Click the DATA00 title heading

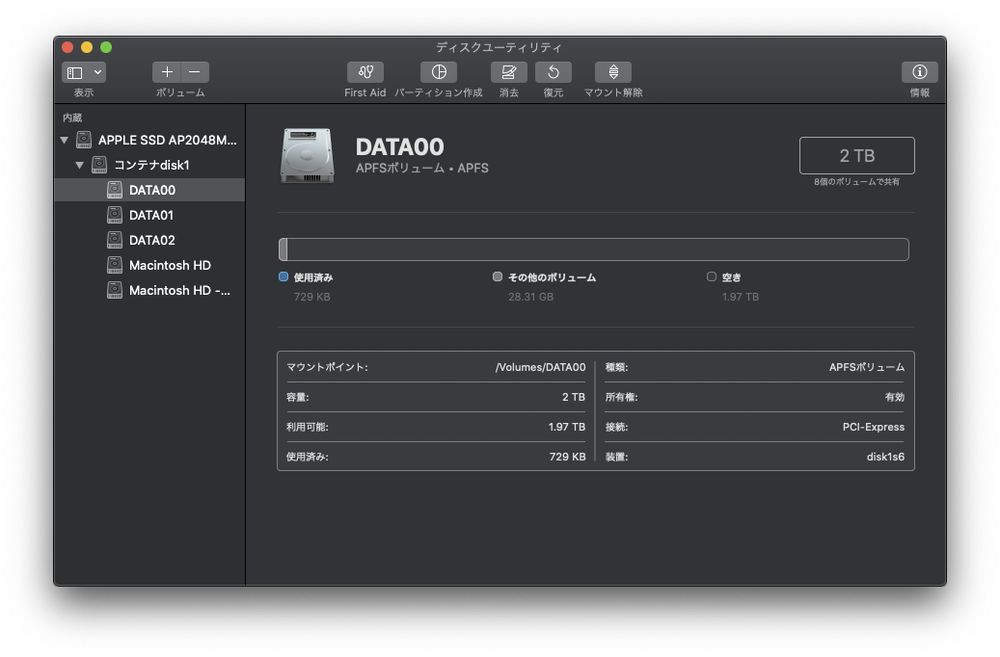click(400, 147)
